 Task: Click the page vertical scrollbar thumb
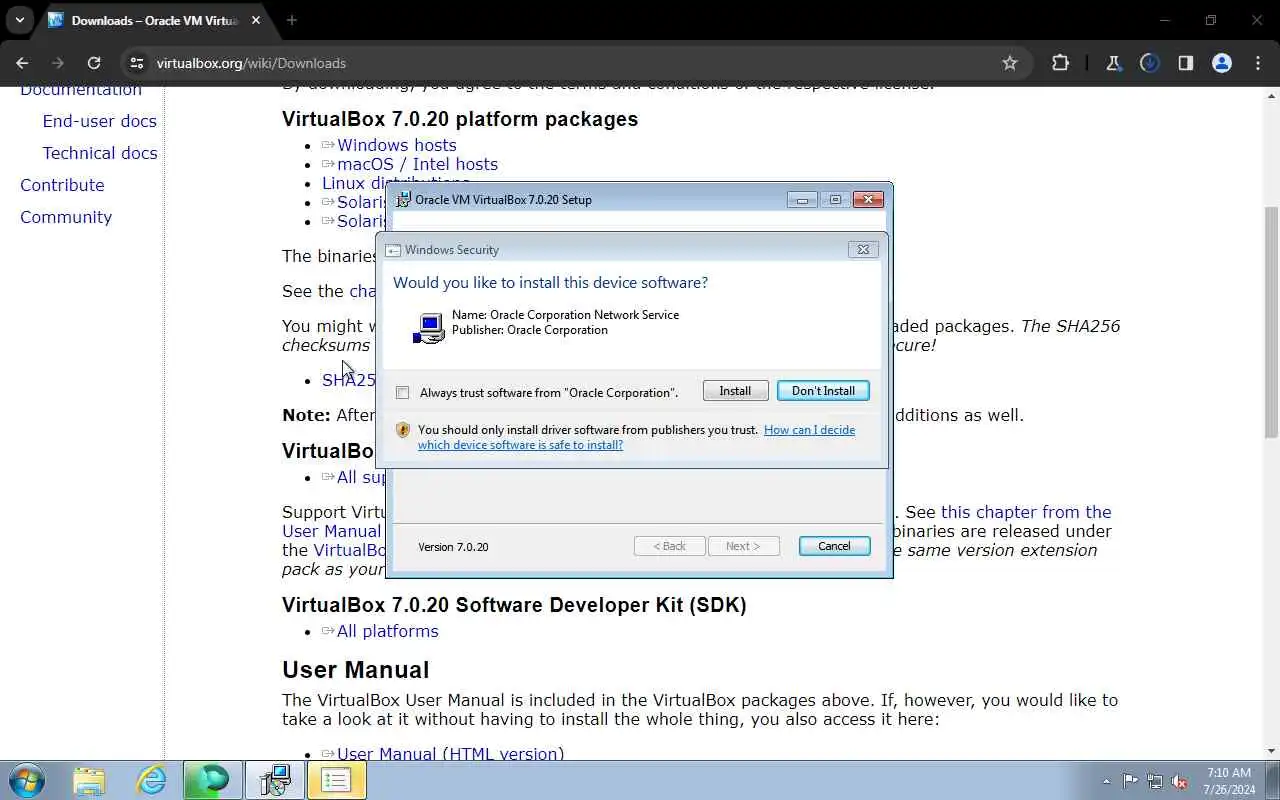click(1271, 321)
